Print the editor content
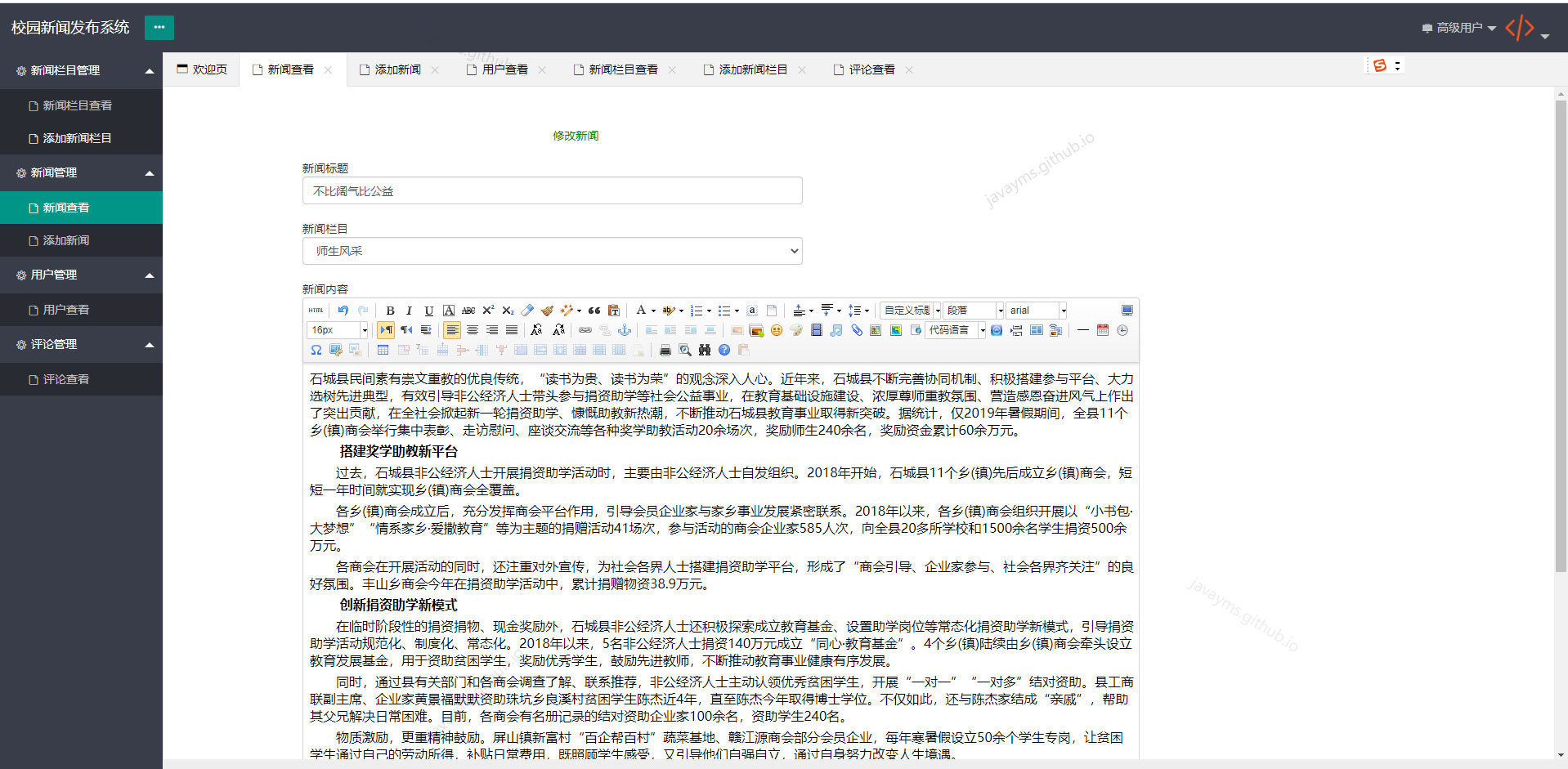Screen dimensions: 1568x769 click(x=665, y=350)
